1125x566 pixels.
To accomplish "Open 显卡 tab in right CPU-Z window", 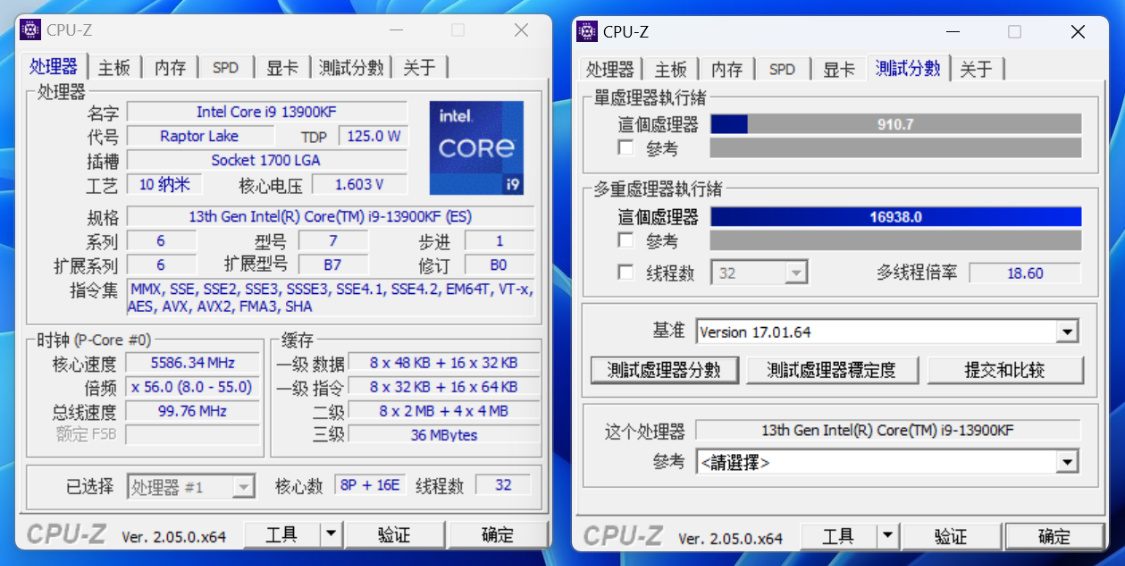I will 839,70.
